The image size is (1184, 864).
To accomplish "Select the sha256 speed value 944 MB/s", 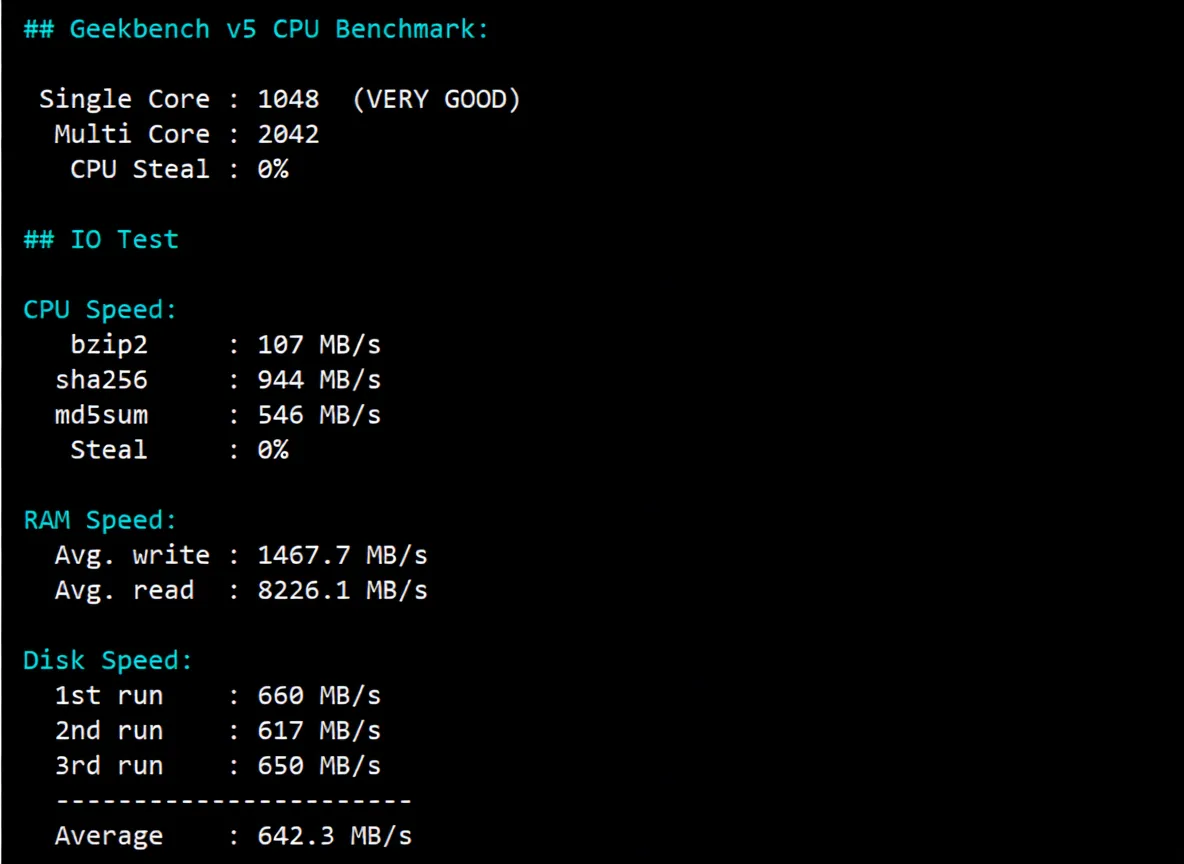I will (318, 379).
